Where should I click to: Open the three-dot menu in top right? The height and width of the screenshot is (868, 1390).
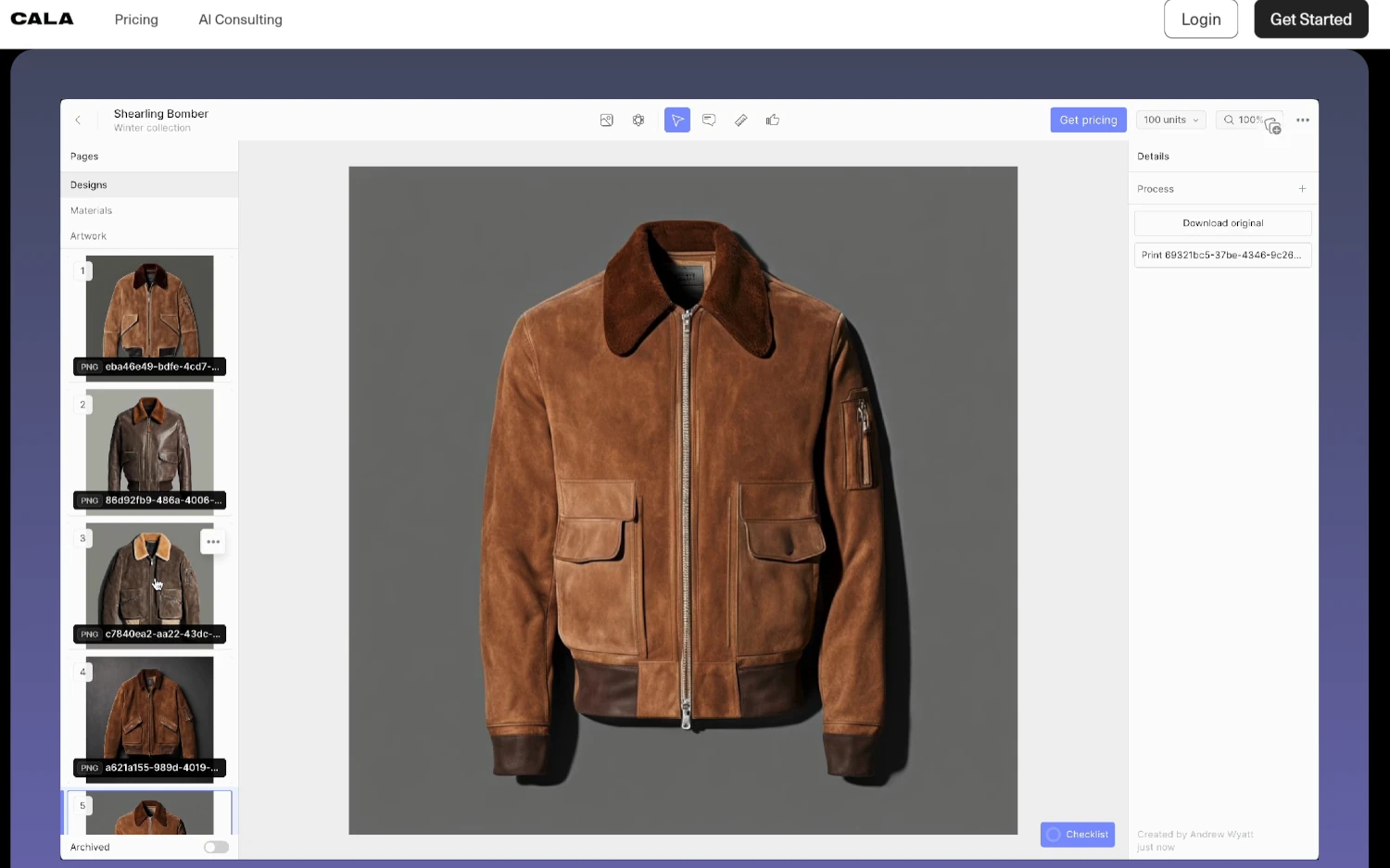coord(1302,120)
